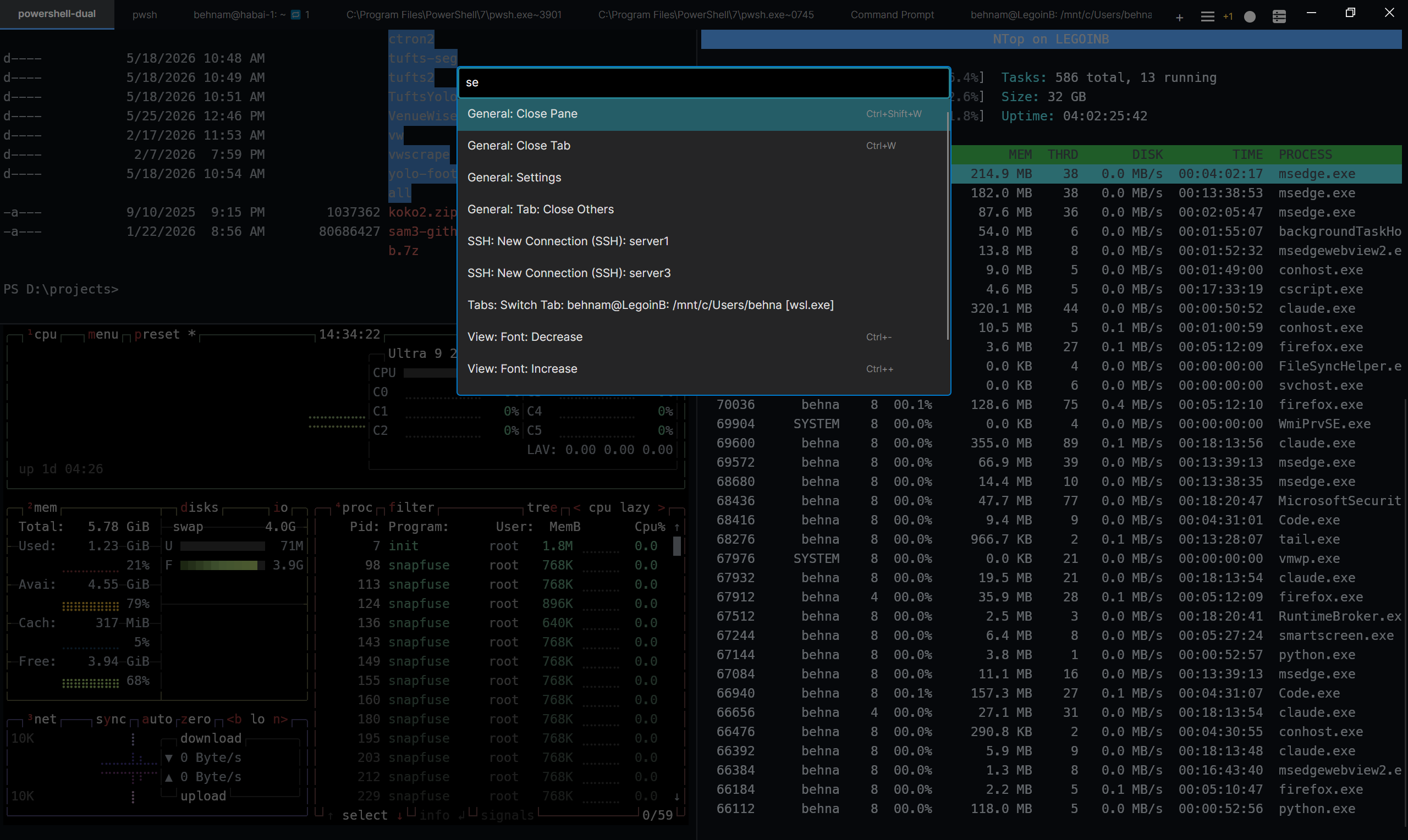The image size is (1408, 840).
Task: Click the gray circle status icon
Action: tap(1250, 17)
